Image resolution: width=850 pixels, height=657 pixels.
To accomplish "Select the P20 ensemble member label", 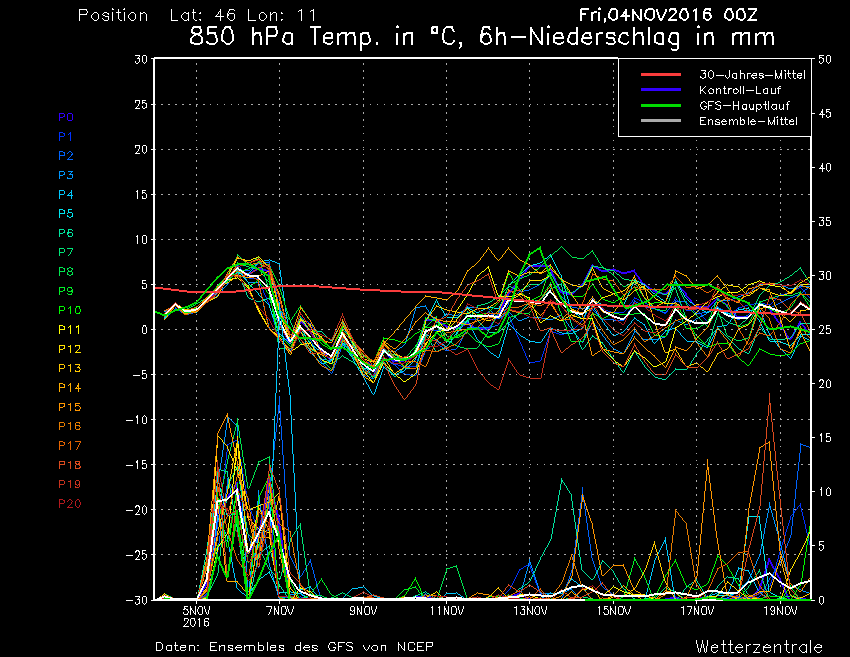I will 69,503.
